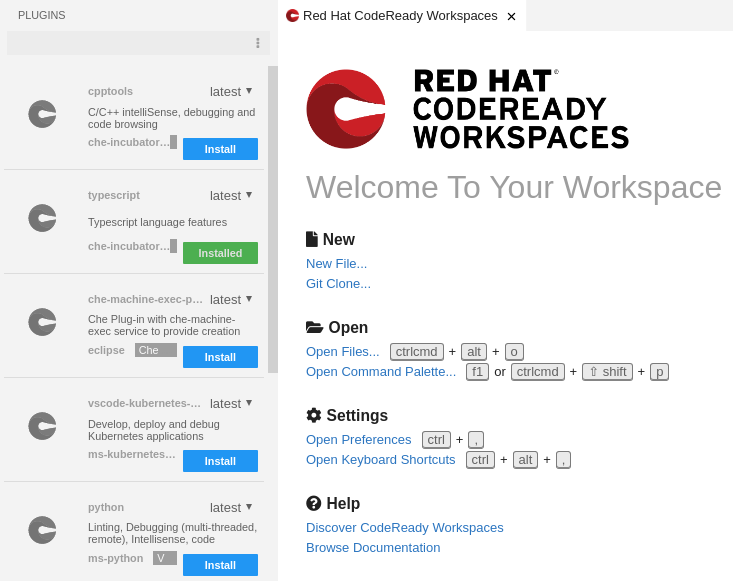The height and width of the screenshot is (581, 733).
Task: Open python plugin version dropdown
Action: 231,508
